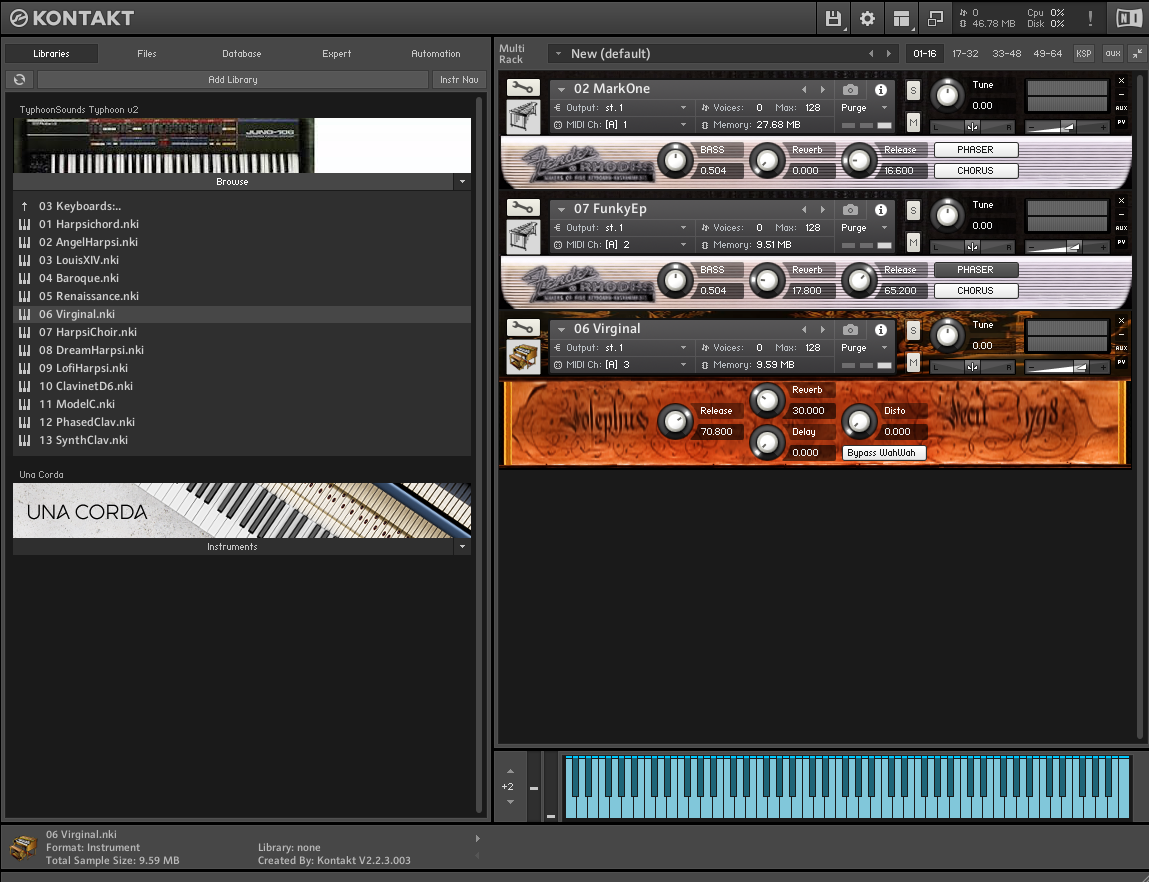Click the Una Corda library banner
Viewport: 1149px width, 882px height.
(x=242, y=511)
